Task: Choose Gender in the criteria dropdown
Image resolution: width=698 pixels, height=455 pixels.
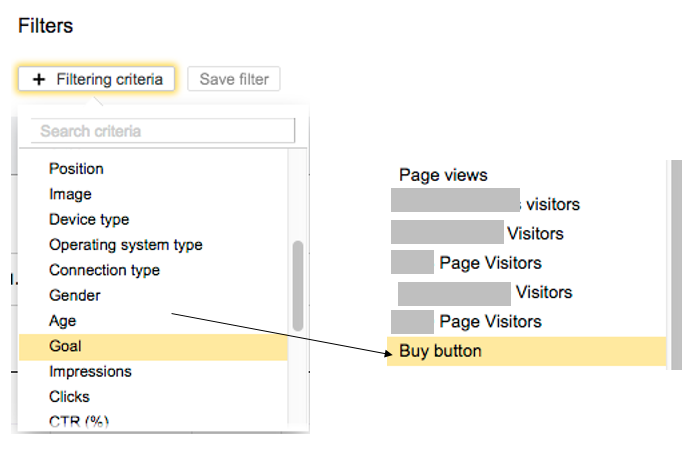Action: (74, 296)
